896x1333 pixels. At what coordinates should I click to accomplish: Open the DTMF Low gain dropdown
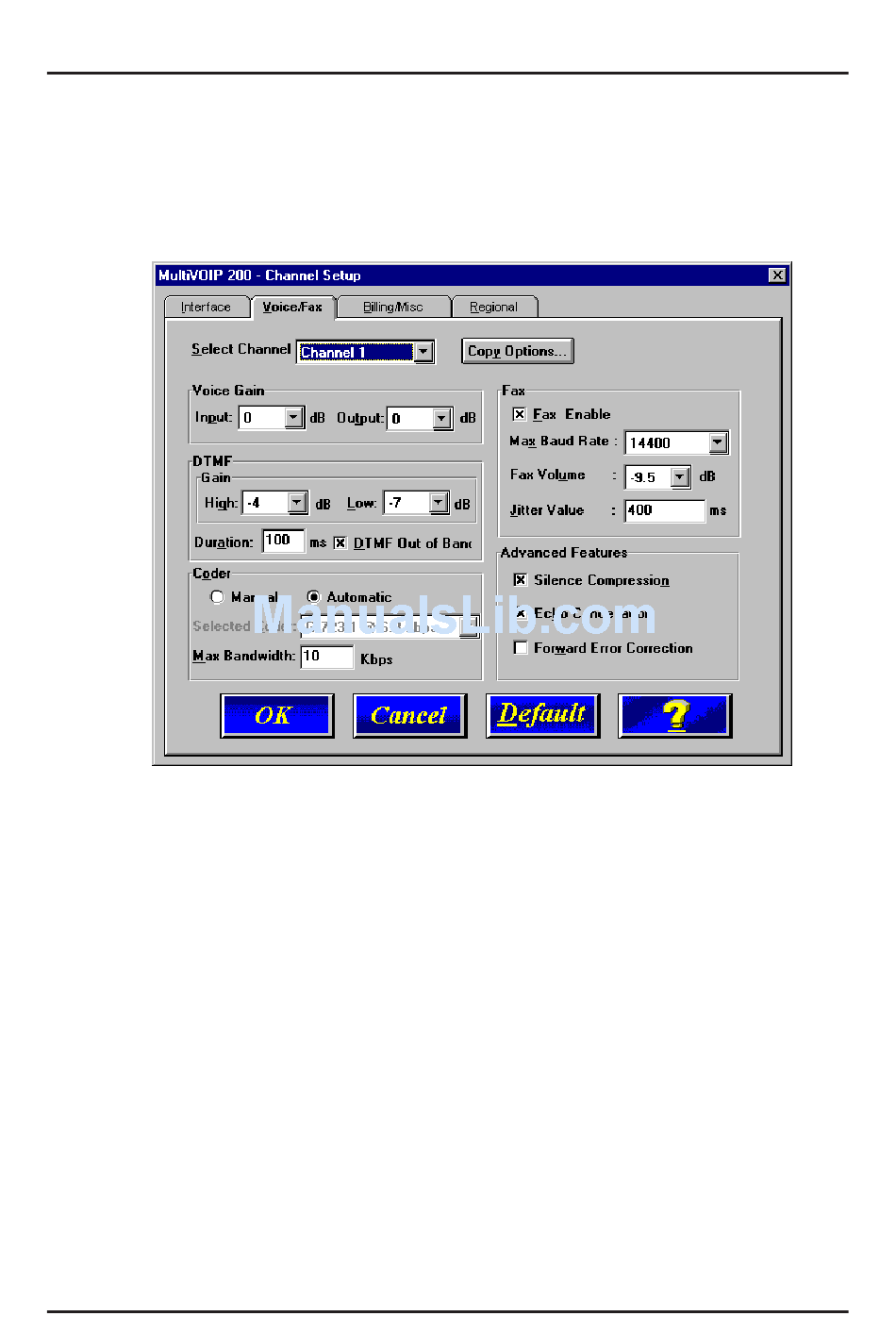pos(439,503)
